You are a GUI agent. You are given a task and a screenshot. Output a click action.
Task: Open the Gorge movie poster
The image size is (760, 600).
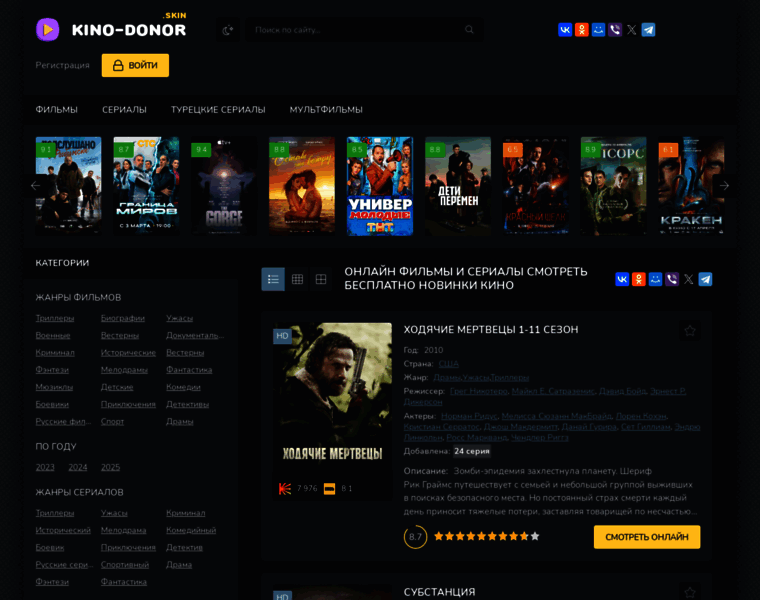224,186
